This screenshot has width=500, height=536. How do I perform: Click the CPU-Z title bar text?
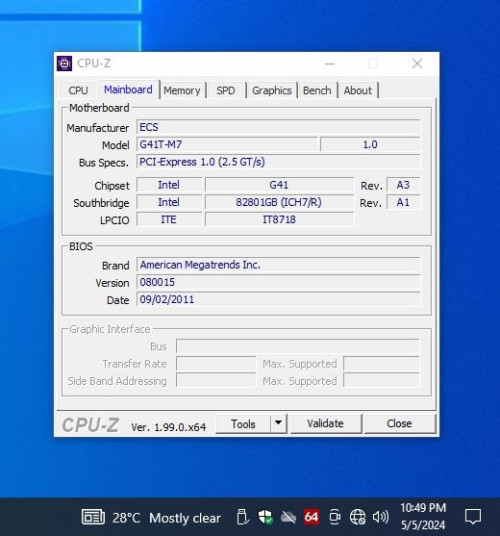94,63
